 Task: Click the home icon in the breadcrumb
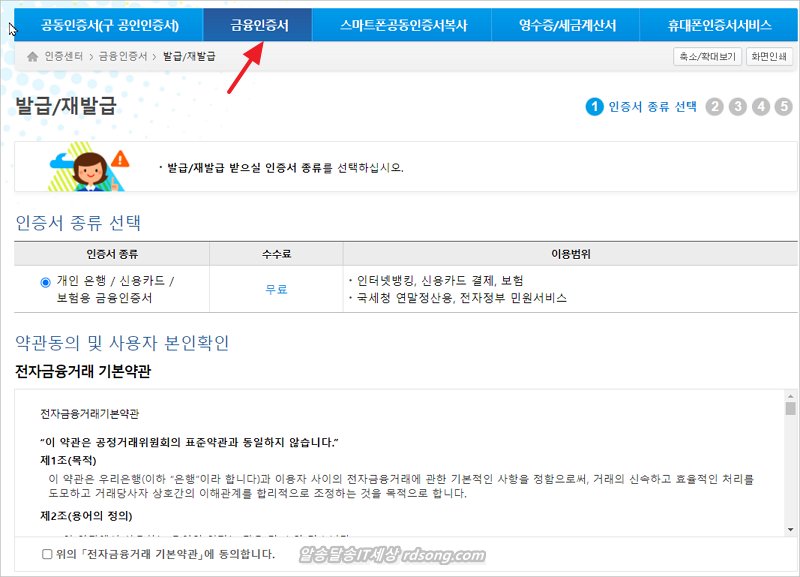(33, 57)
